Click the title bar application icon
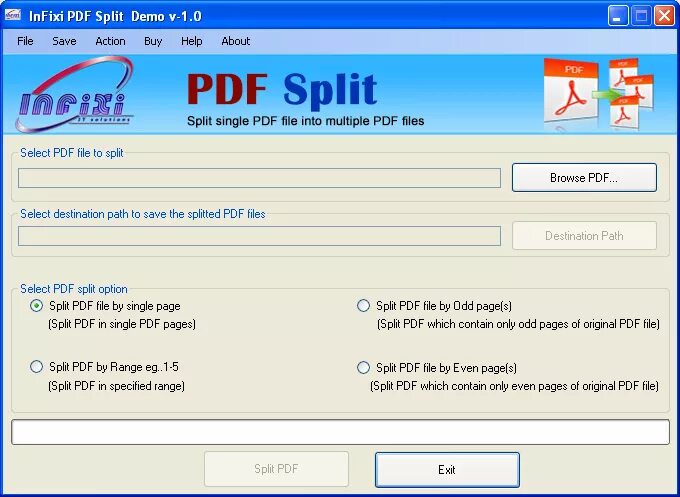Image resolution: width=680 pixels, height=497 pixels. coord(13,15)
